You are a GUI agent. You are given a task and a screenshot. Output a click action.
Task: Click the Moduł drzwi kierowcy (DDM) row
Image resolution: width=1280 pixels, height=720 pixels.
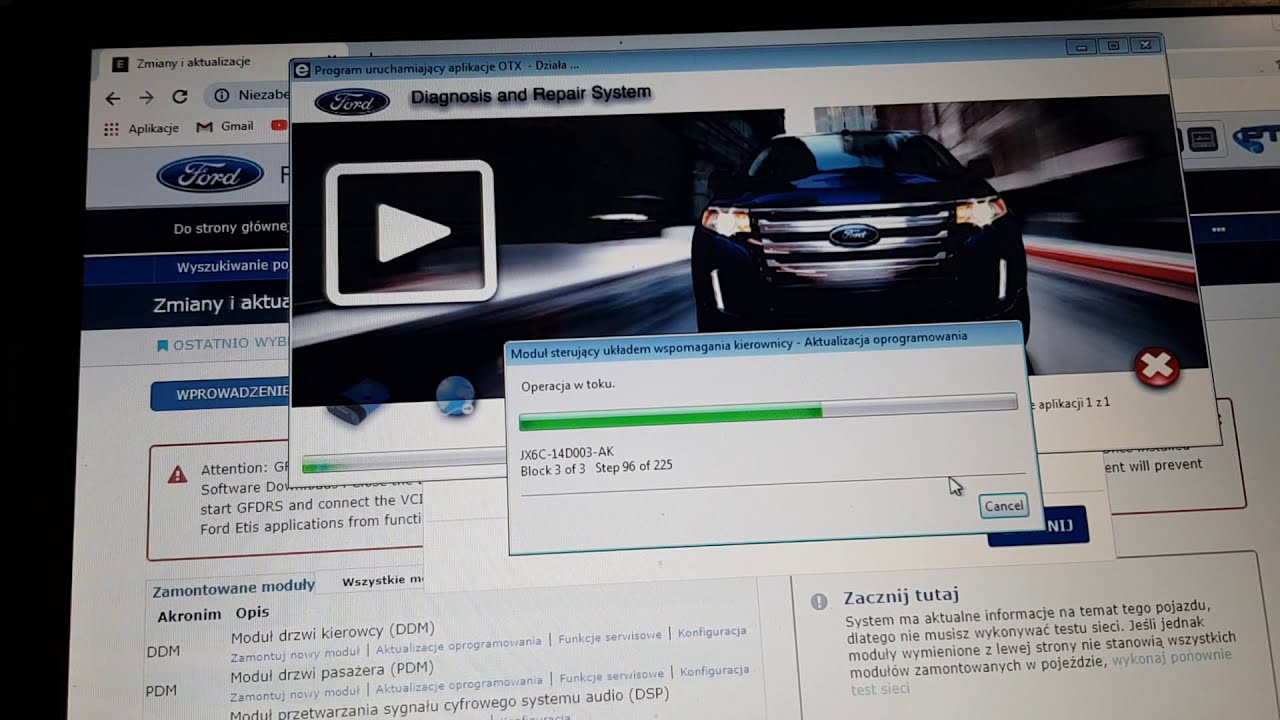pyautogui.click(x=332, y=631)
